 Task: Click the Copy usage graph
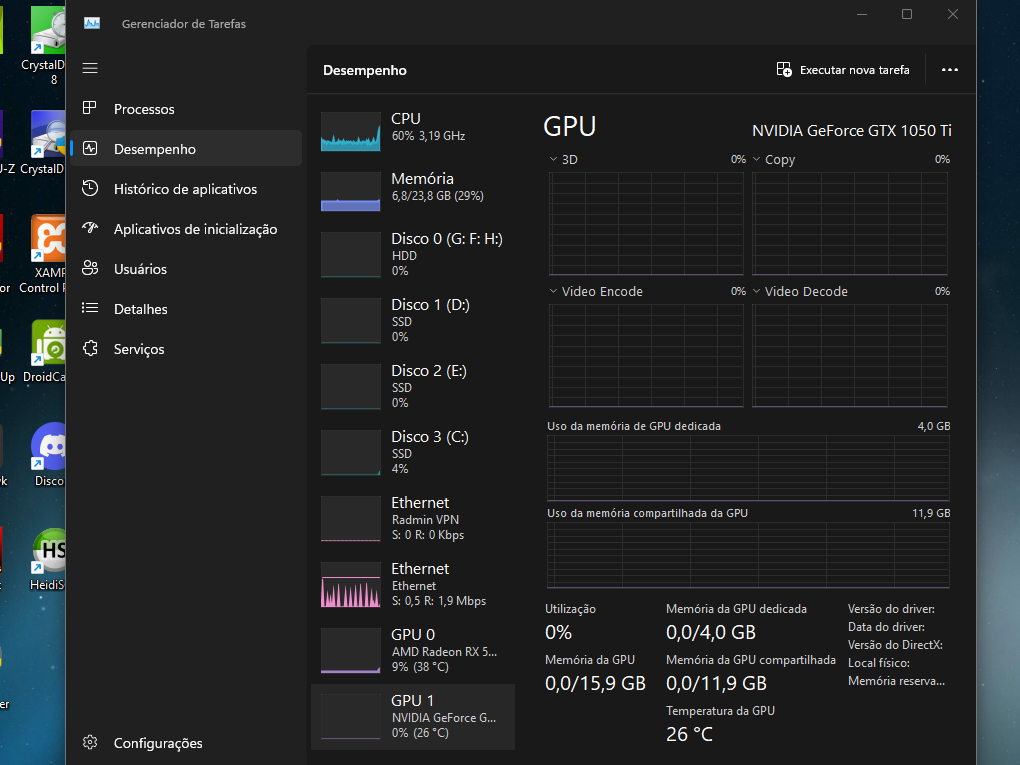click(850, 223)
